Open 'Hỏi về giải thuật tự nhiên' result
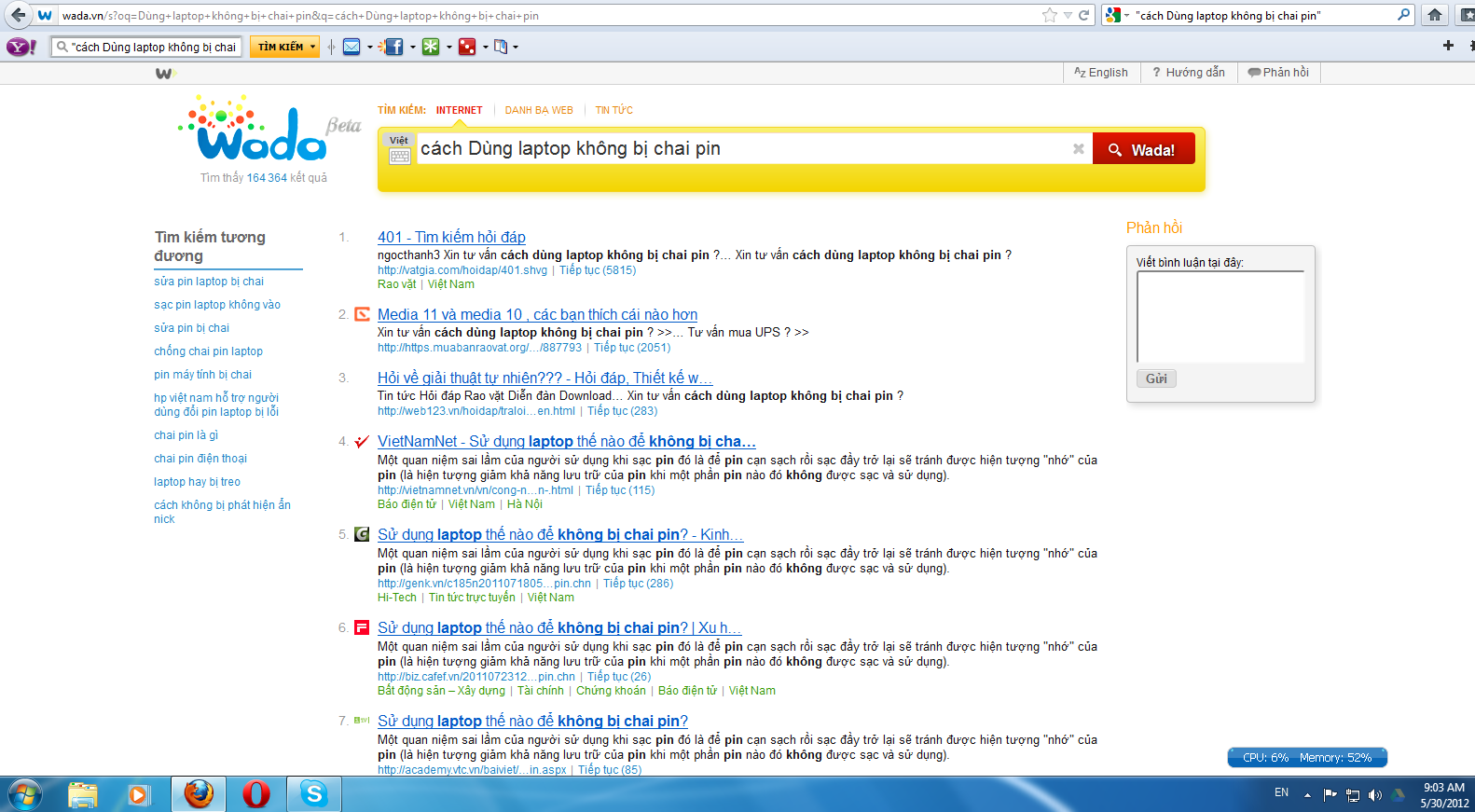 tap(545, 378)
